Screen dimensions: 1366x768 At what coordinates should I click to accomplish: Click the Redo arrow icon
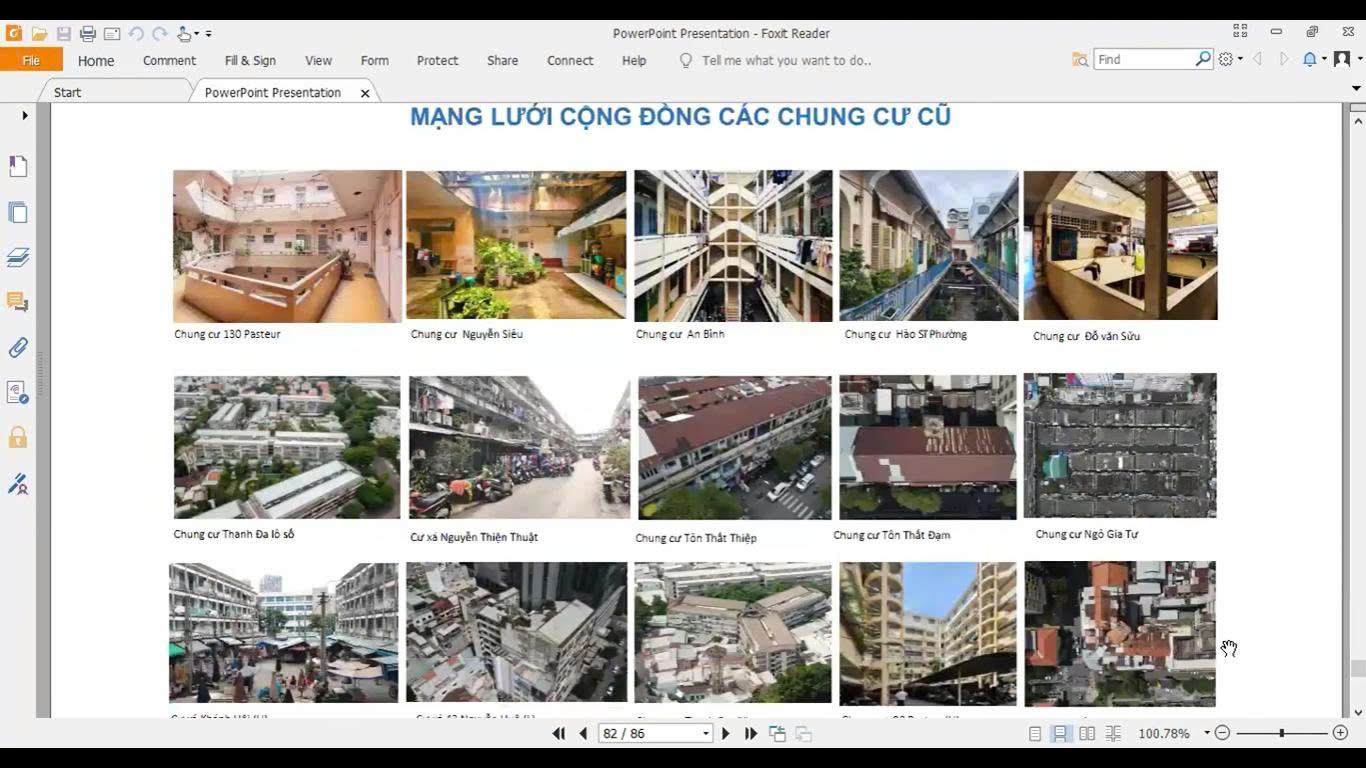coord(159,34)
